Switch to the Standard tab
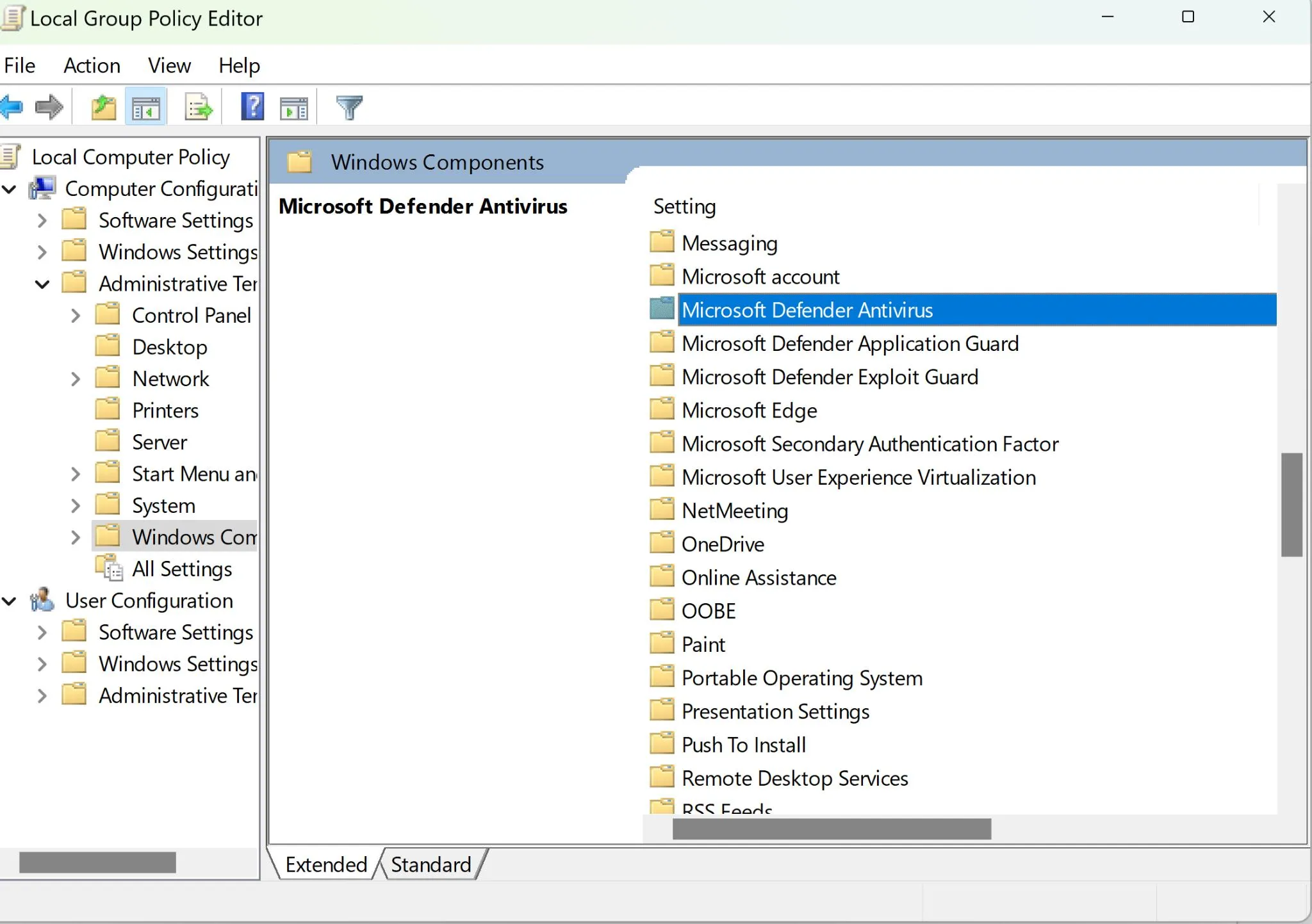The height and width of the screenshot is (924, 1312). 430,864
